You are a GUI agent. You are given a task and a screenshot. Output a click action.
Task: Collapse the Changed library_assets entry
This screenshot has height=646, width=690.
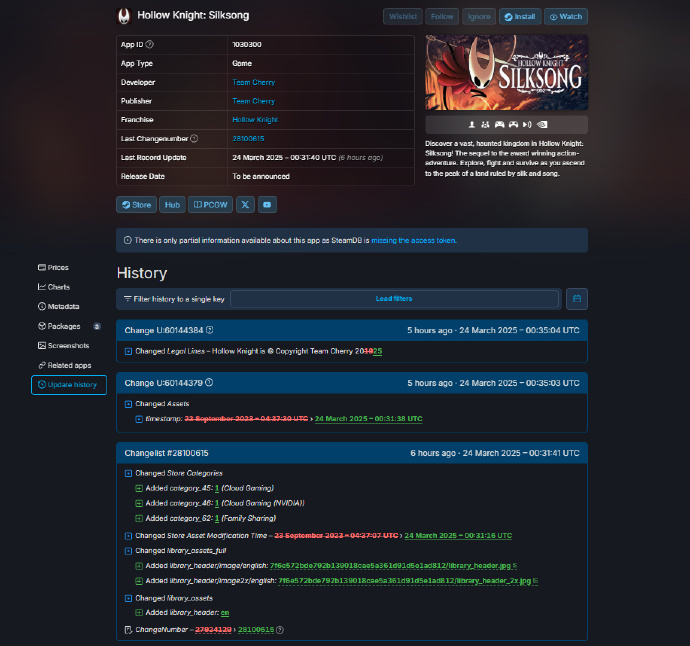pyautogui.click(x=128, y=598)
